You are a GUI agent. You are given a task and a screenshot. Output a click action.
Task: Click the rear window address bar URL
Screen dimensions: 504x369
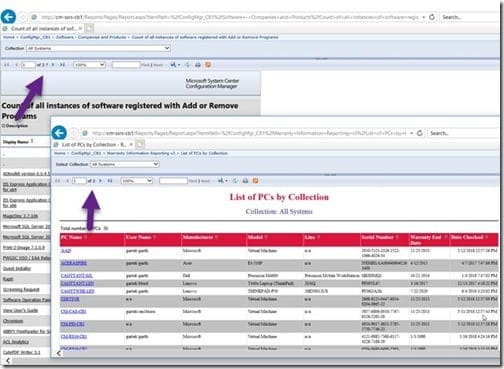(x=229, y=17)
